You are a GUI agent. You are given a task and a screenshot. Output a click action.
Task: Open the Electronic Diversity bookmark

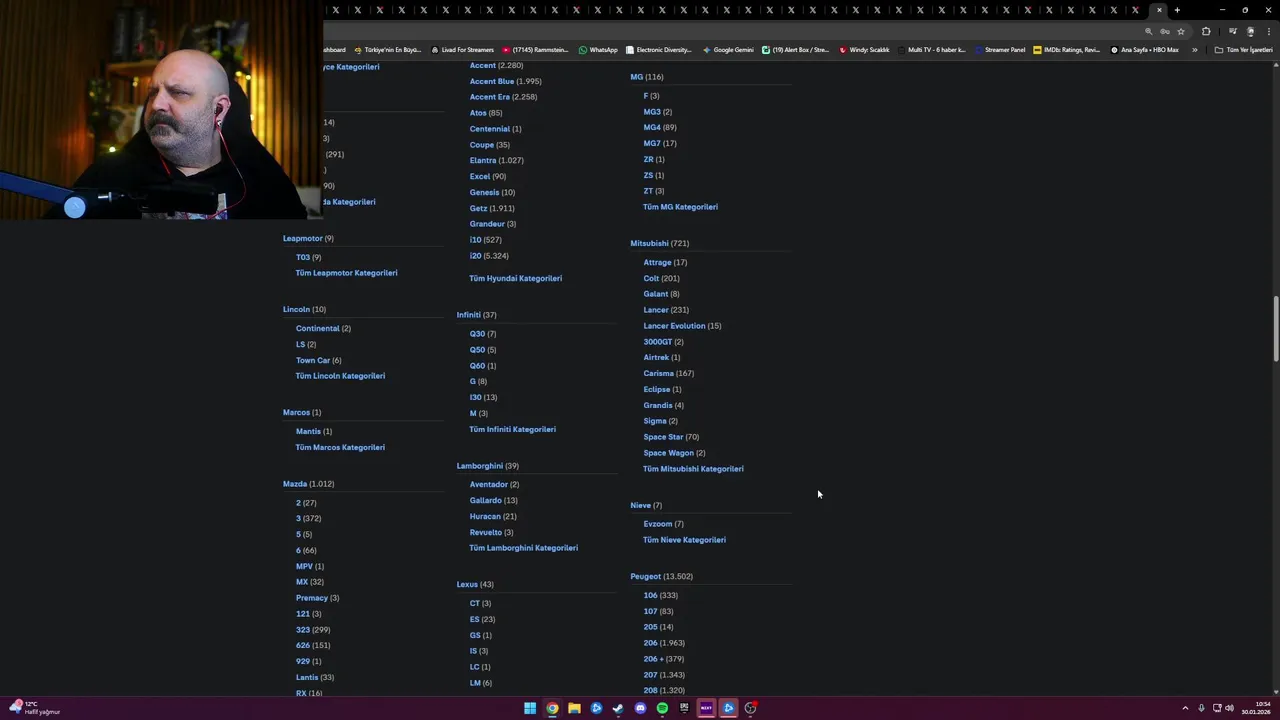[x=658, y=50]
